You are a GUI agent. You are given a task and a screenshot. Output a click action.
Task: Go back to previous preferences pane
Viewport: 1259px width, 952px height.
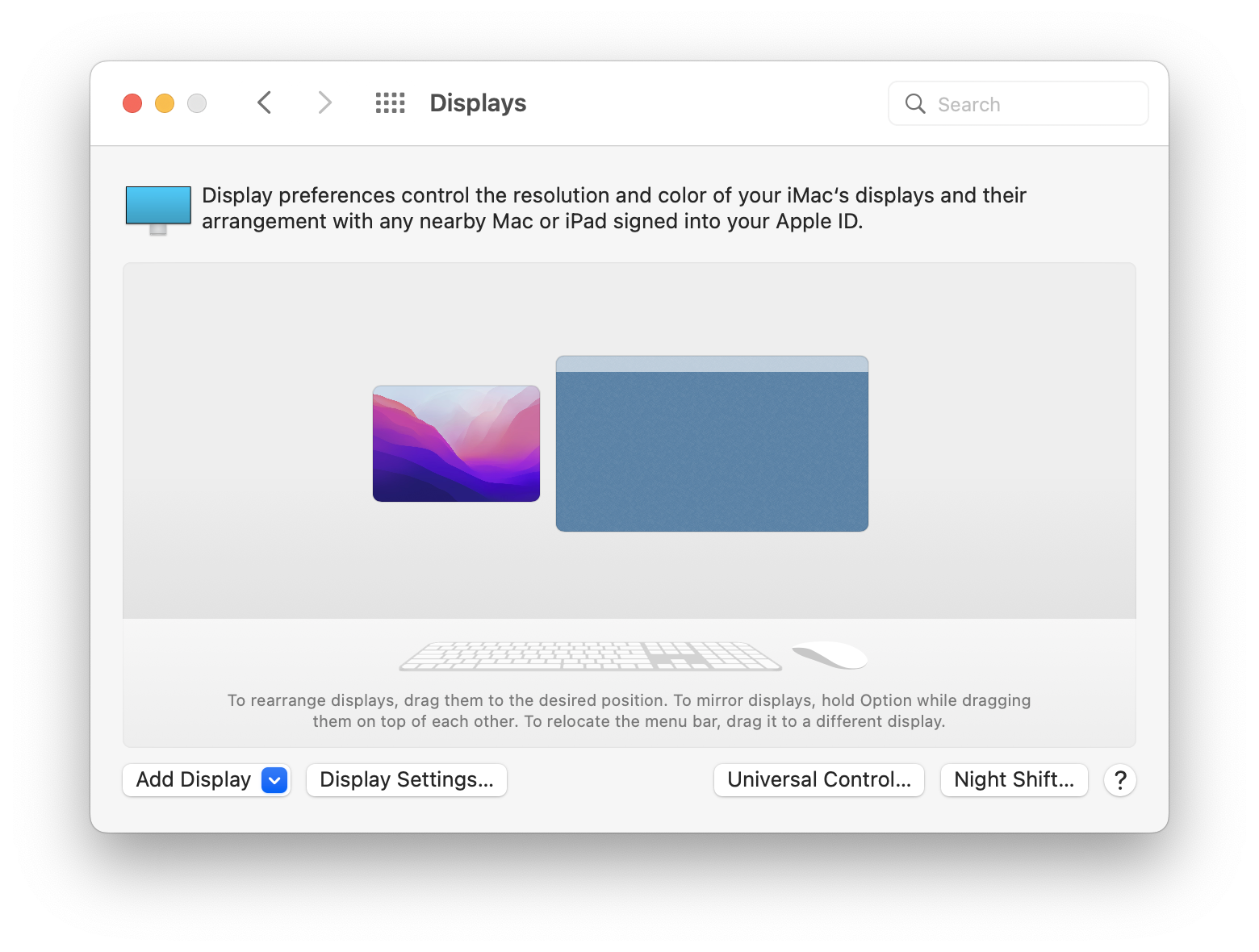click(x=264, y=103)
